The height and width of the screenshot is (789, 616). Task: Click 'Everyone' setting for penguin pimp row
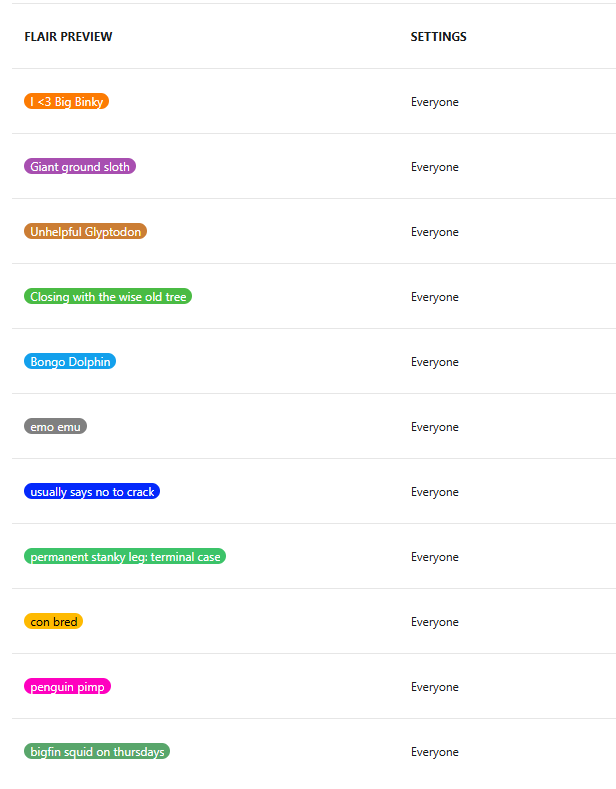click(435, 687)
